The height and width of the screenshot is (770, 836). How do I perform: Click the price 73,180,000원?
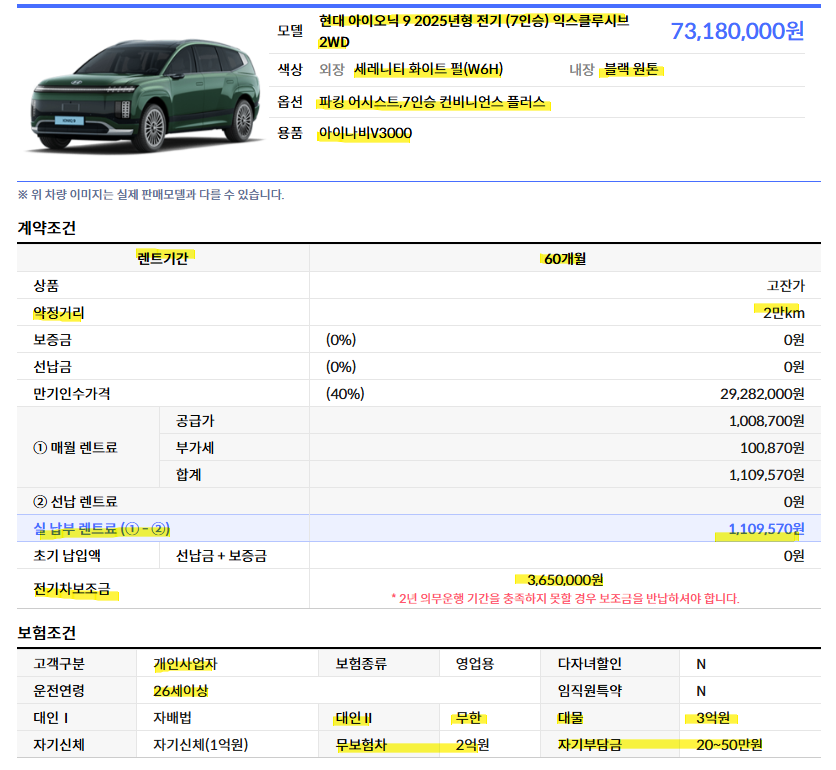click(737, 31)
